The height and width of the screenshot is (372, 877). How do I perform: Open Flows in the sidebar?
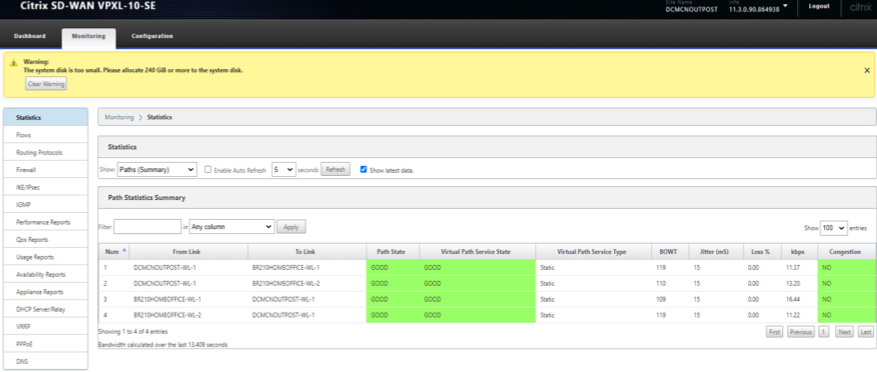(45, 135)
